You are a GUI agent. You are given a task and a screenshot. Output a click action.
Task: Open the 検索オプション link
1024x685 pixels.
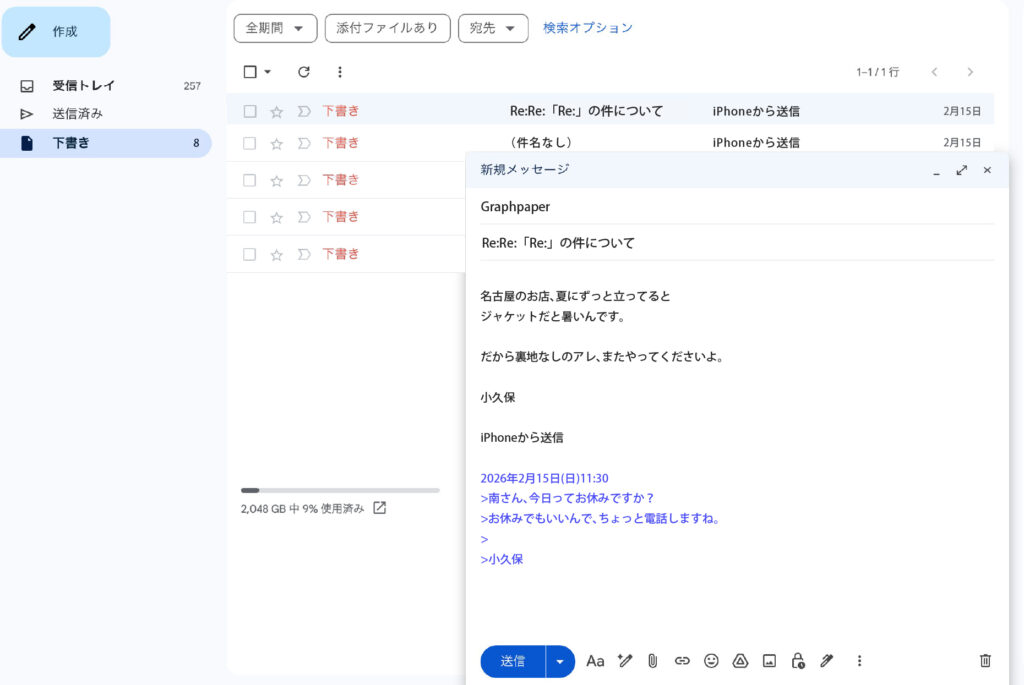coord(588,28)
